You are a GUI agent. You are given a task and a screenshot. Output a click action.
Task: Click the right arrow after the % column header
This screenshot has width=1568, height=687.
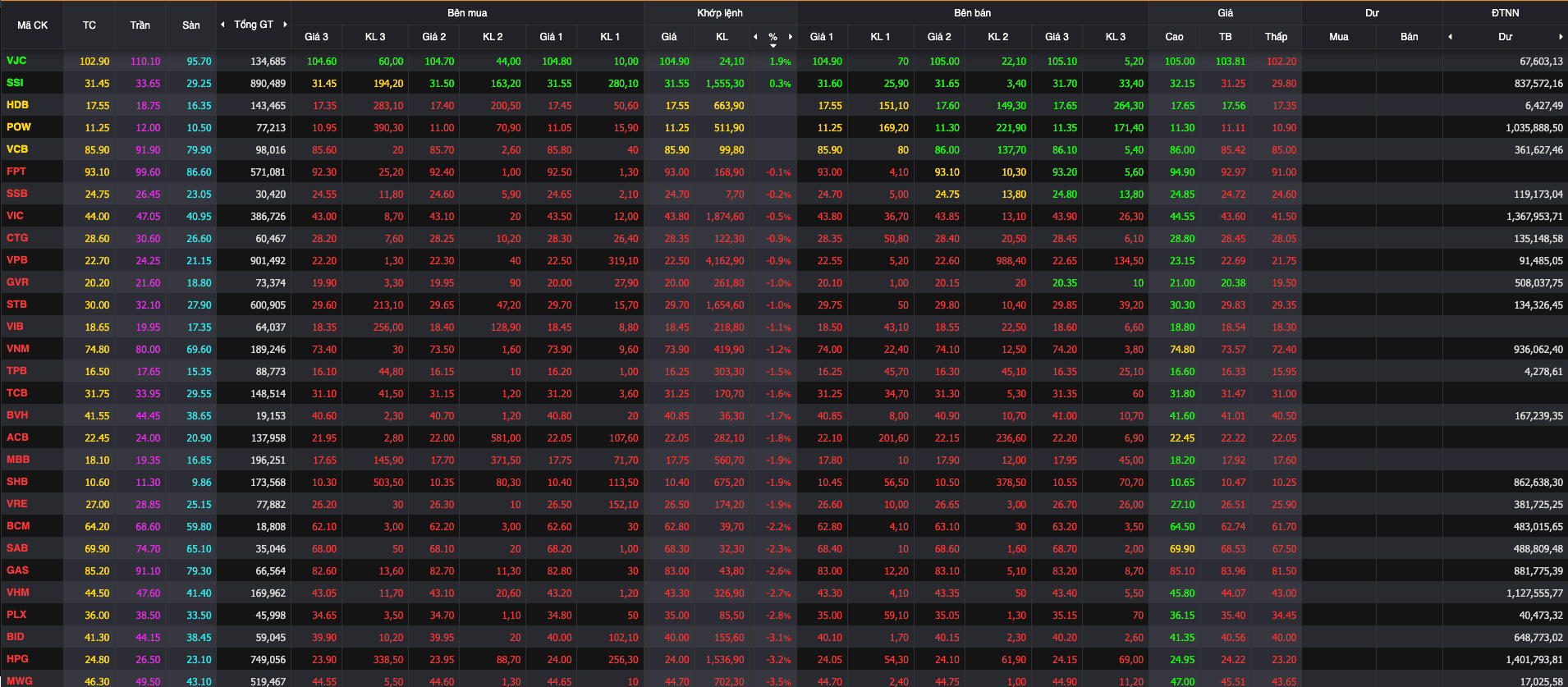(791, 37)
